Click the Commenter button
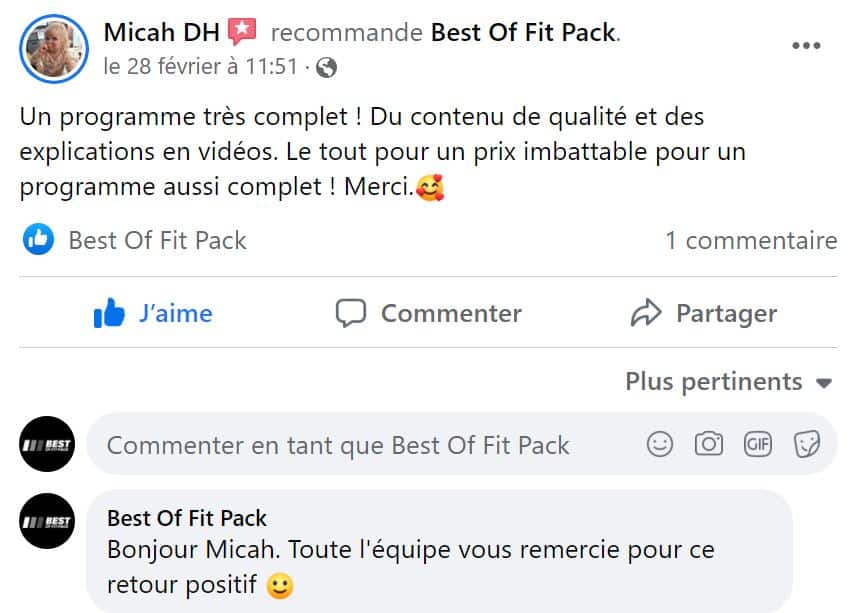The height and width of the screenshot is (613, 862). pos(429,314)
